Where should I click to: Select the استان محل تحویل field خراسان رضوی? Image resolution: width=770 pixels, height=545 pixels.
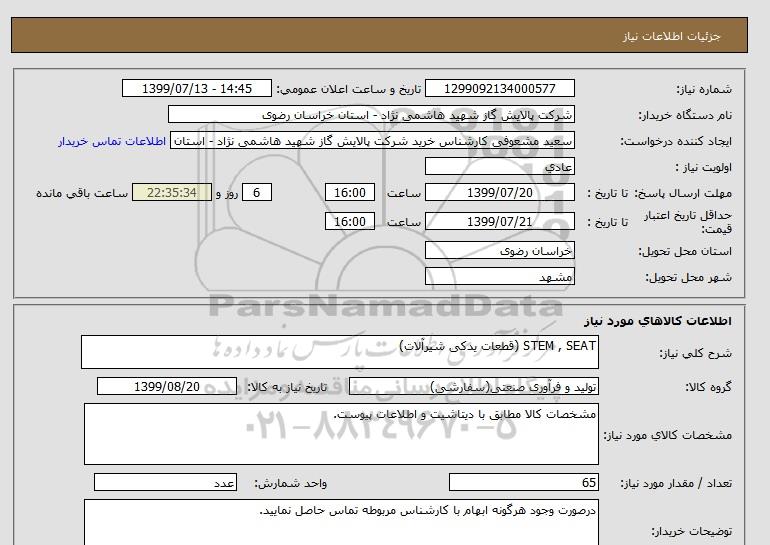click(499, 250)
